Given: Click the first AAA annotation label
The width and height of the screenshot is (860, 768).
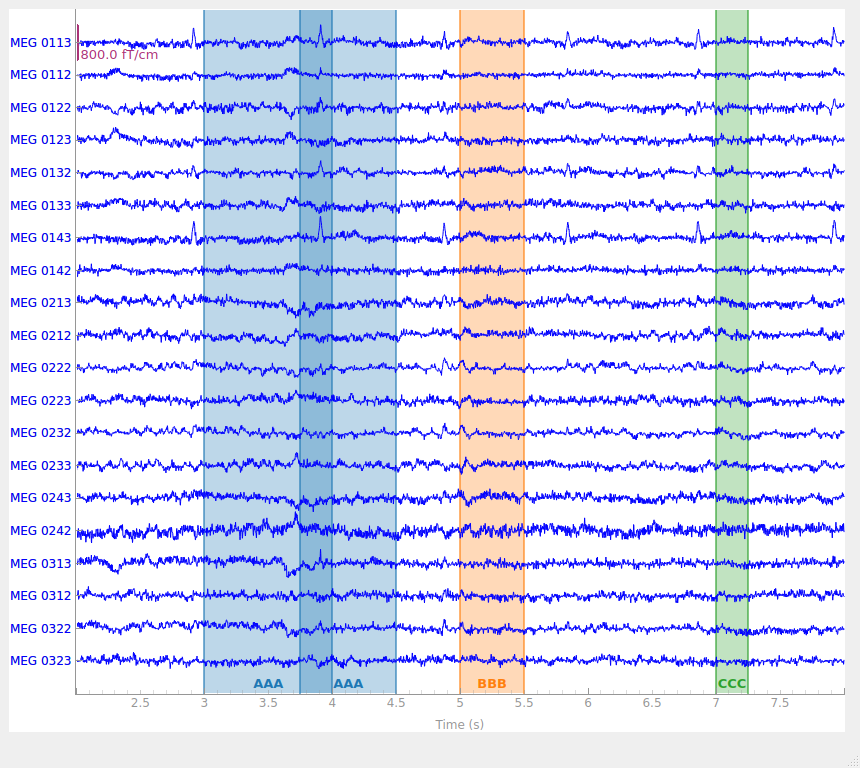Looking at the screenshot, I should (268, 684).
